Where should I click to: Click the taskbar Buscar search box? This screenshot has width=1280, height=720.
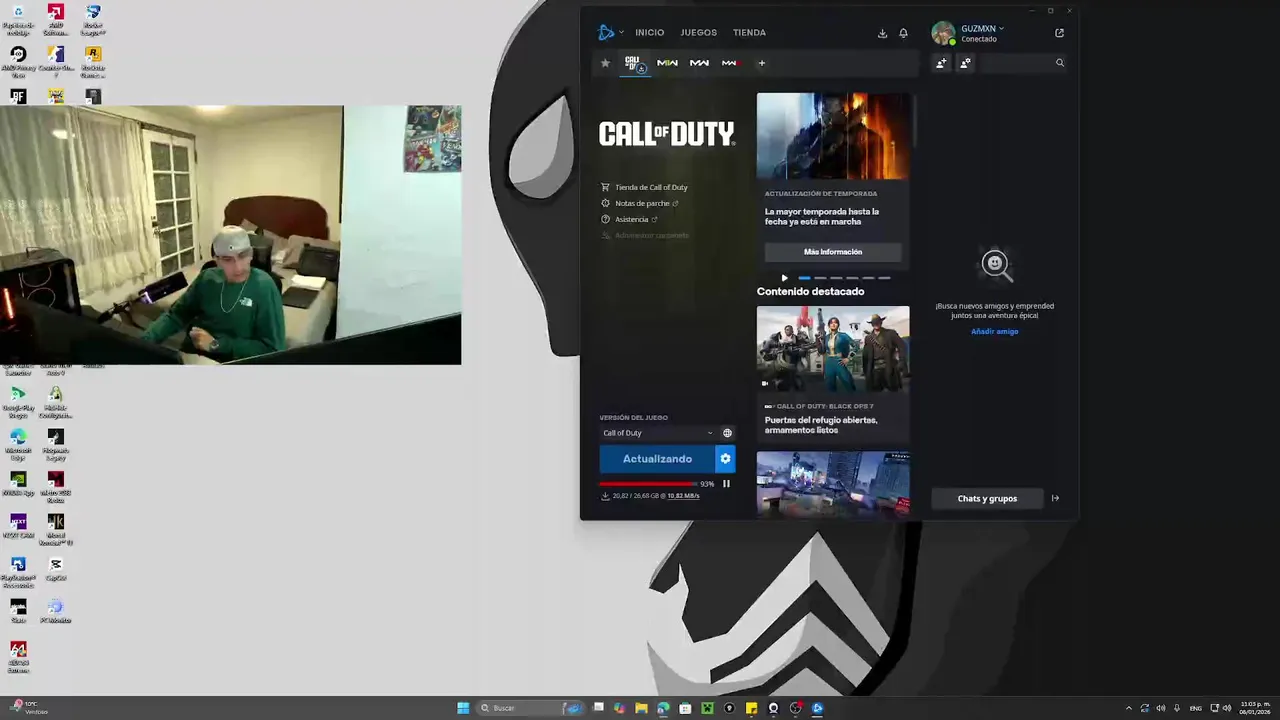pyautogui.click(x=531, y=708)
